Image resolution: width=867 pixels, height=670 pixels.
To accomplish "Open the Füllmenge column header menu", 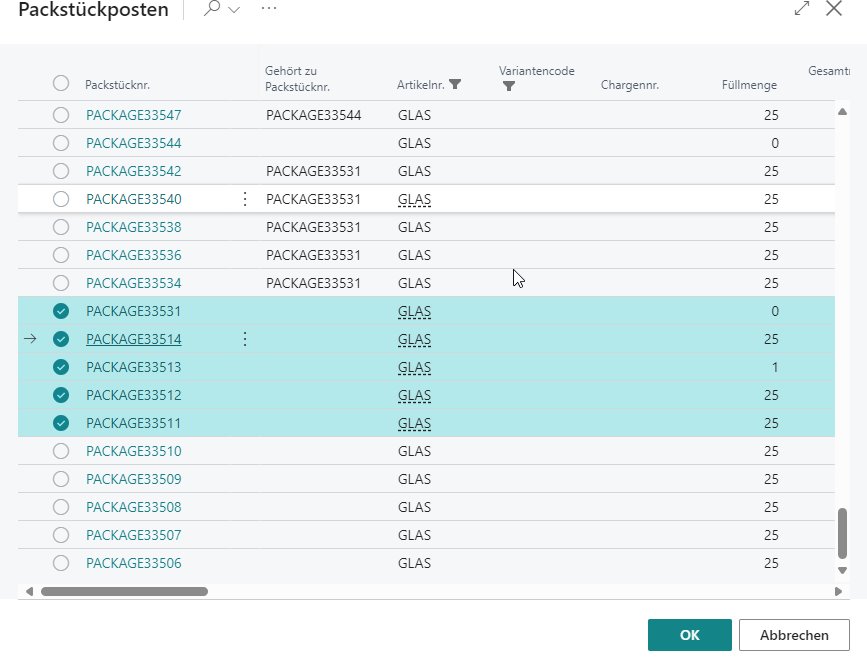I will 748,85.
